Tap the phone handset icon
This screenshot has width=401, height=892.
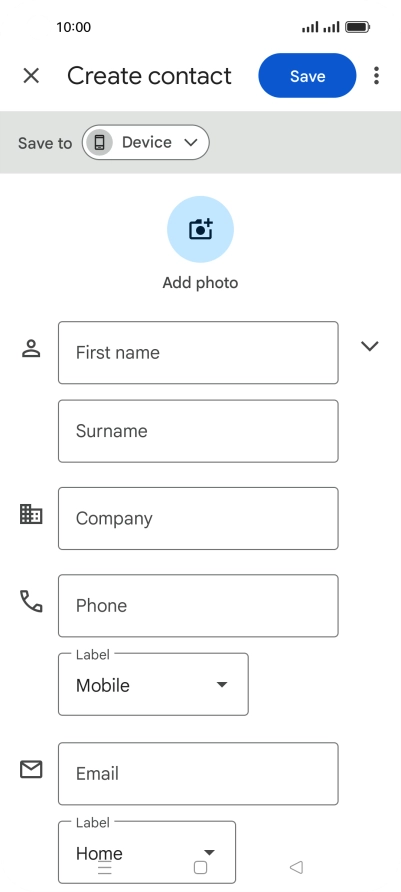click(31, 601)
